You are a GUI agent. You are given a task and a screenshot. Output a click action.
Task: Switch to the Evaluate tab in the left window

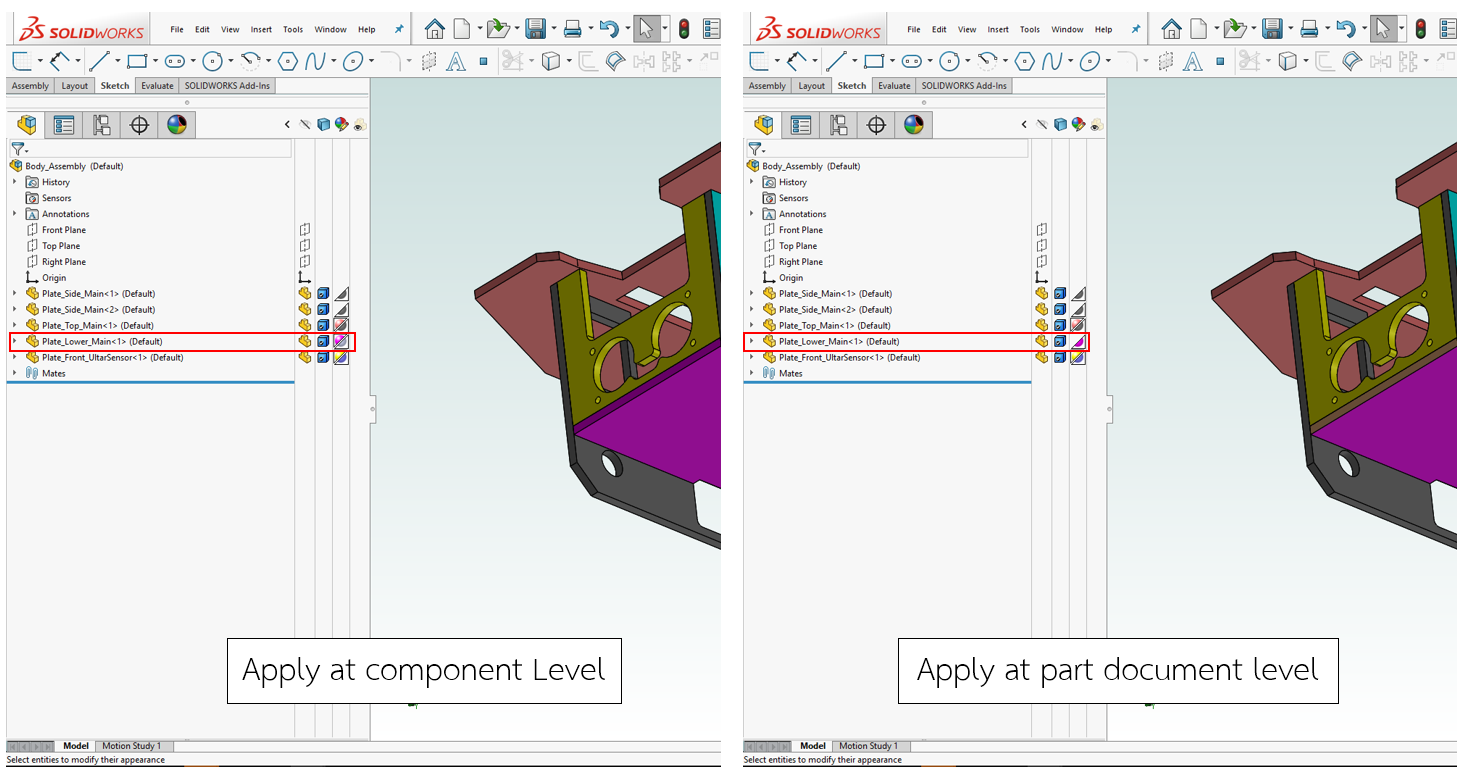(157, 86)
